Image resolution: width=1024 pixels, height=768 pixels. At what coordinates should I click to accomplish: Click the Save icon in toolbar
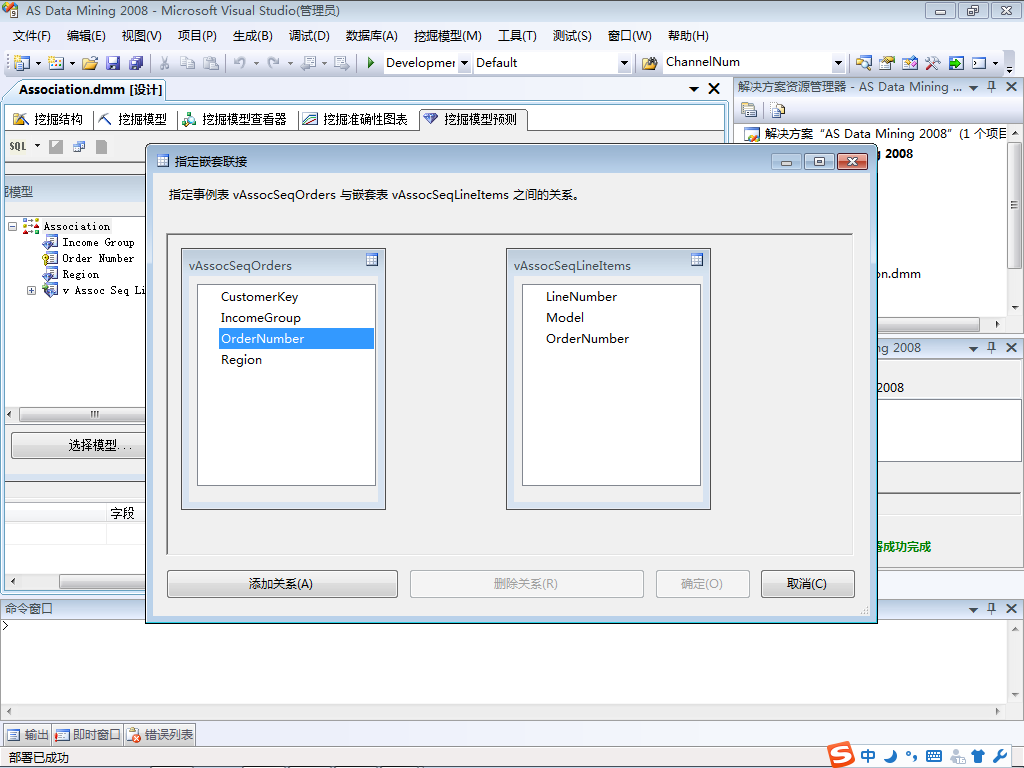click(113, 63)
